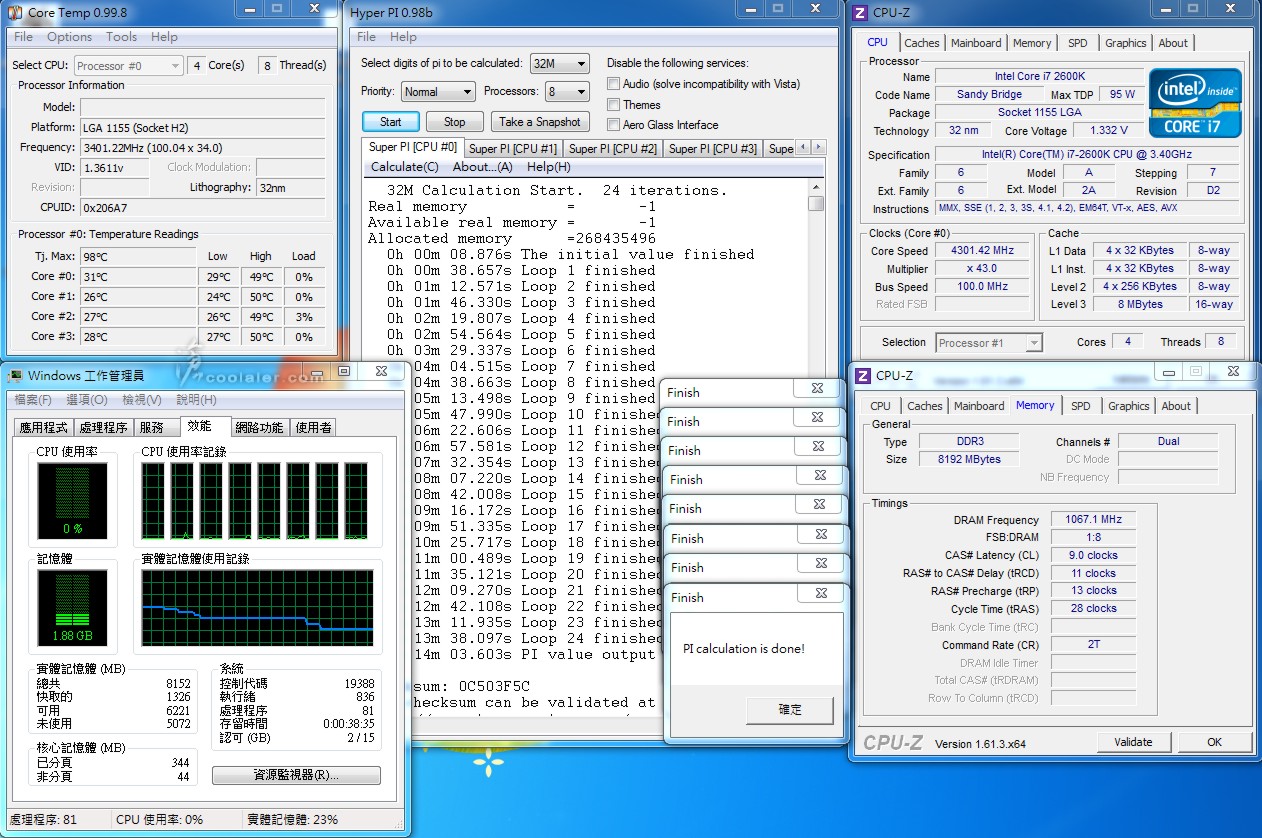Open SPD tab in CPU-Z Memory window
Viewport: 1262px width, 838px height.
pos(1081,406)
